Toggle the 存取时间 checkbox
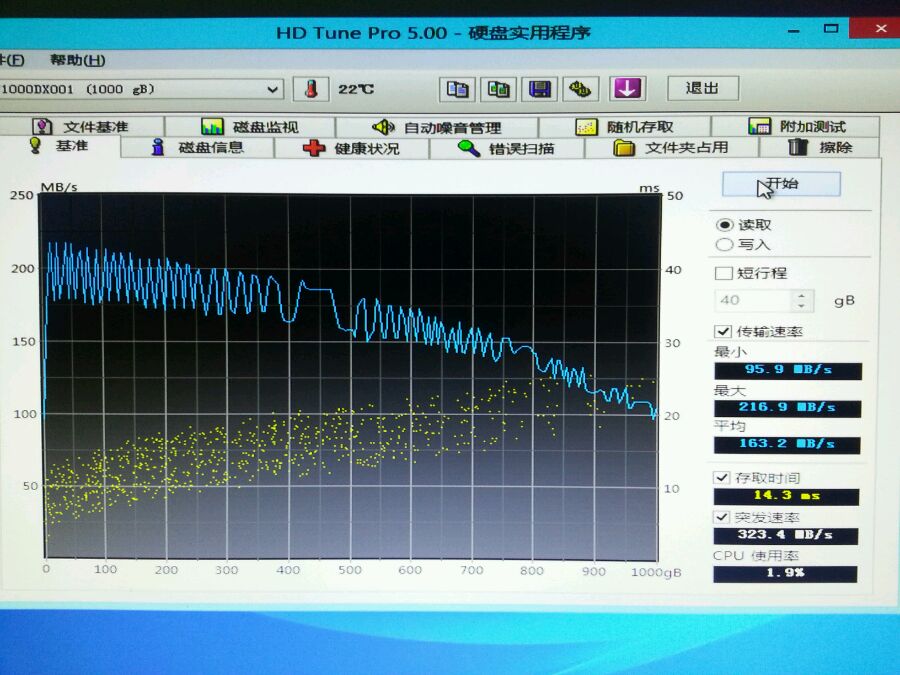 pyautogui.click(x=723, y=478)
